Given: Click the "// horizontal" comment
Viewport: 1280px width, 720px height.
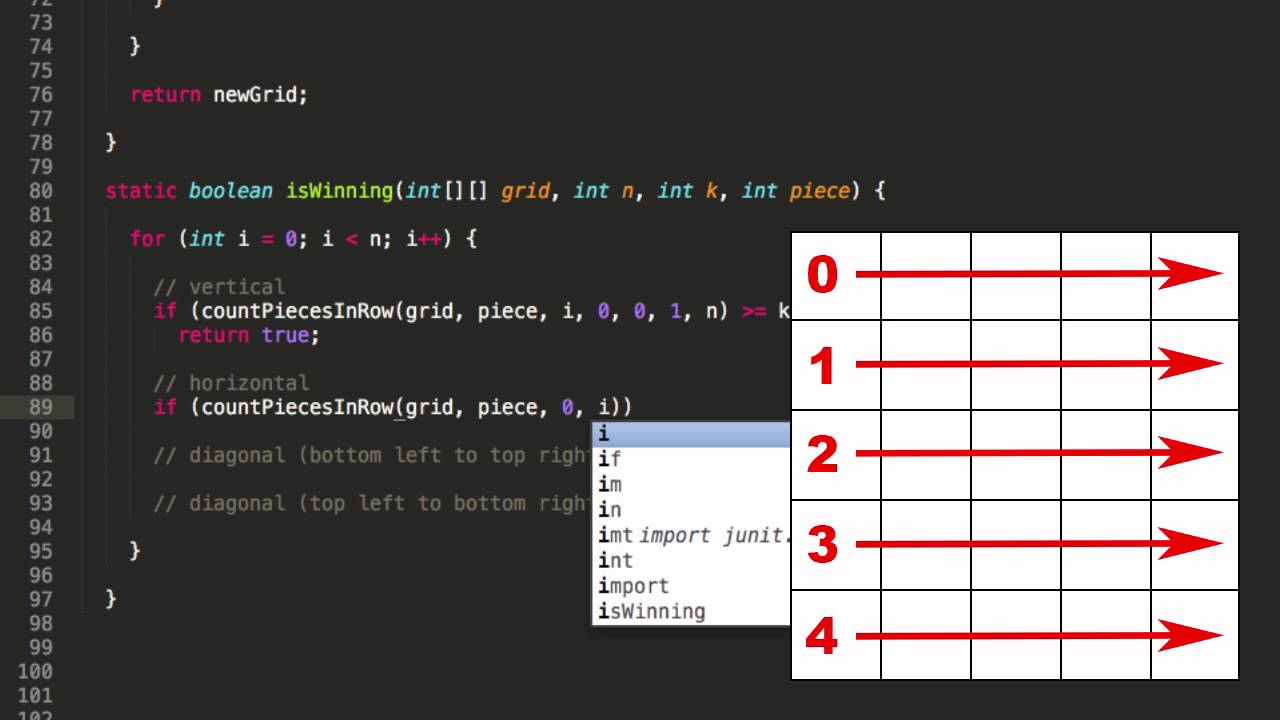Looking at the screenshot, I should [231, 383].
